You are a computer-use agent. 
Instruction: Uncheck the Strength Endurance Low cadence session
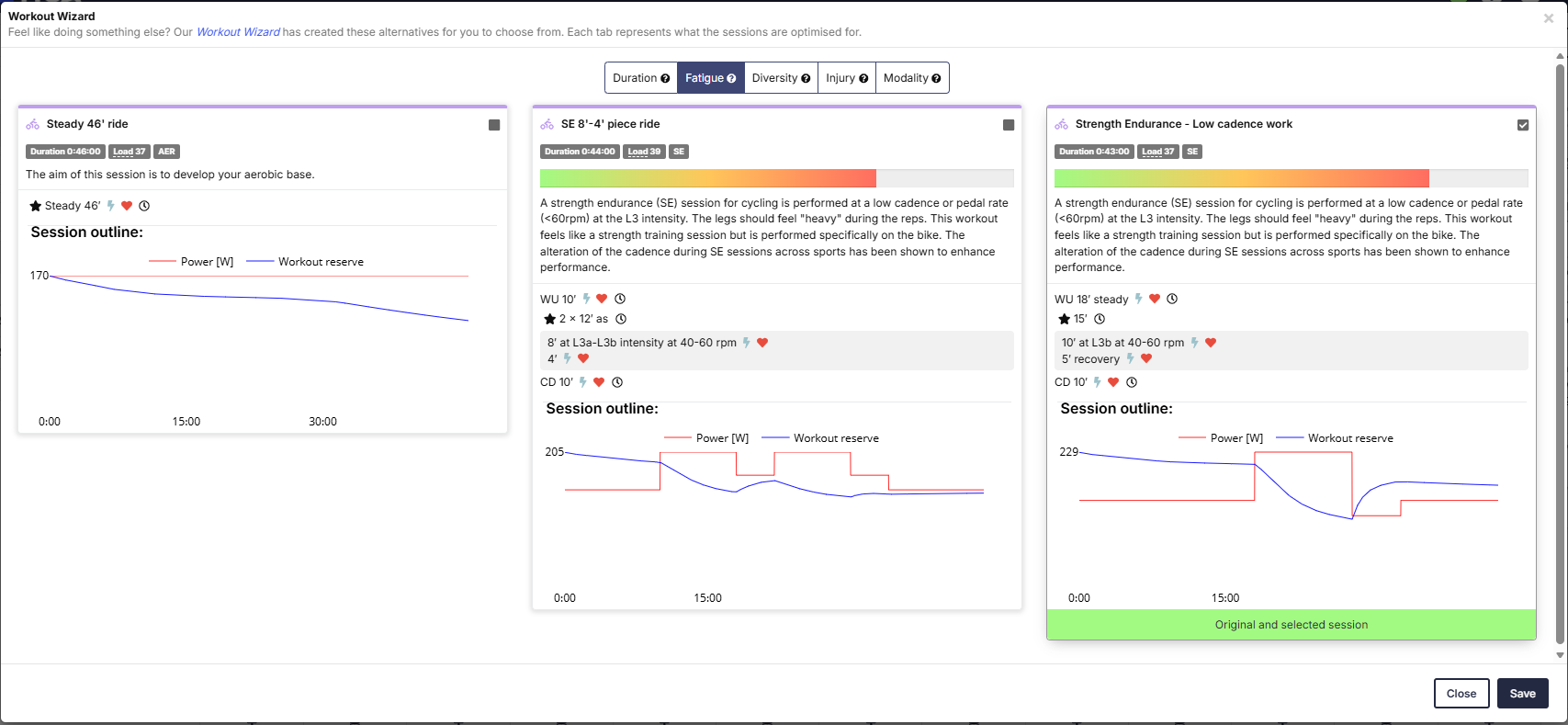[x=1523, y=125]
